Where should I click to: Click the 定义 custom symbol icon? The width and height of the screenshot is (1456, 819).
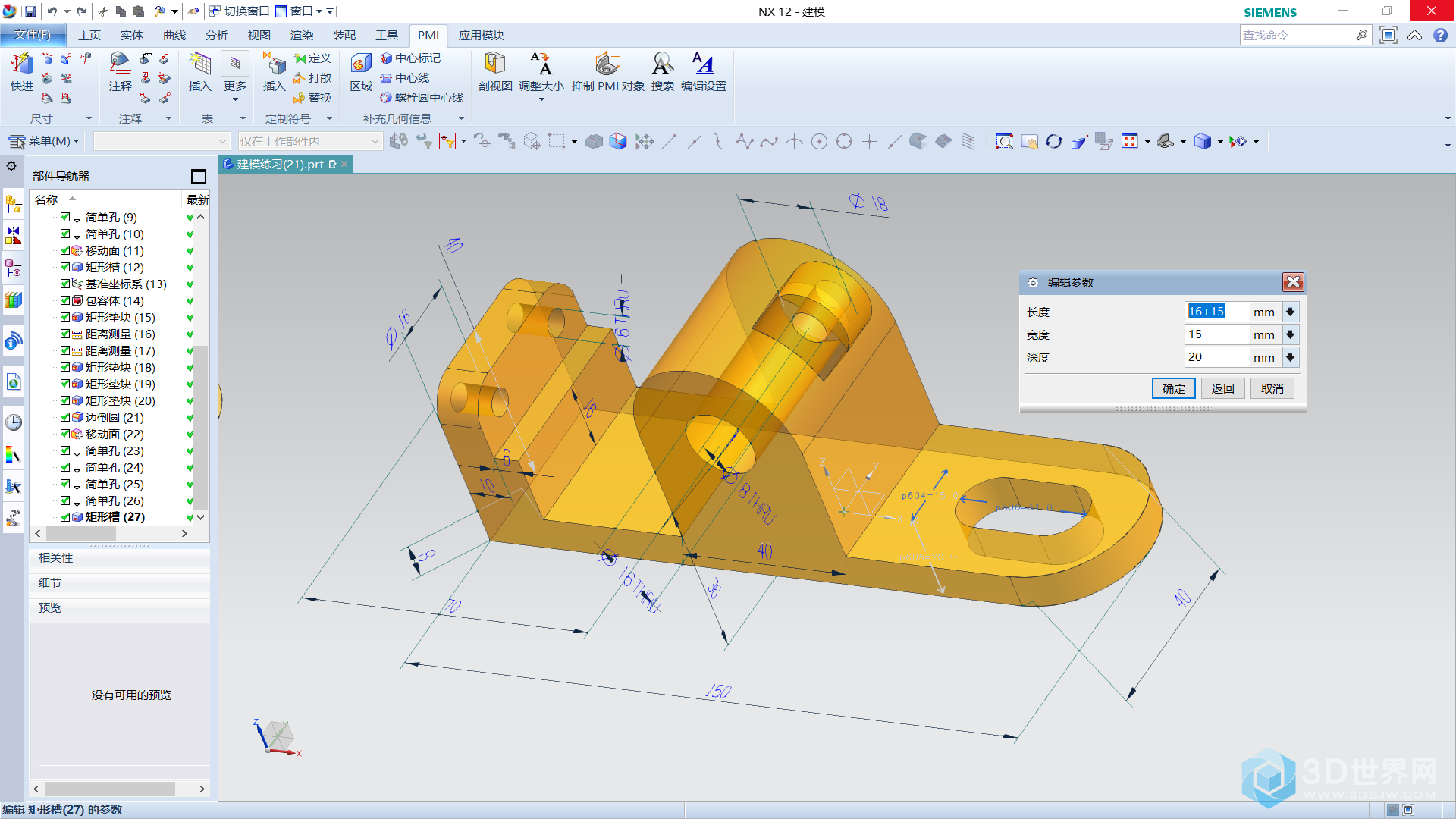tap(312, 58)
